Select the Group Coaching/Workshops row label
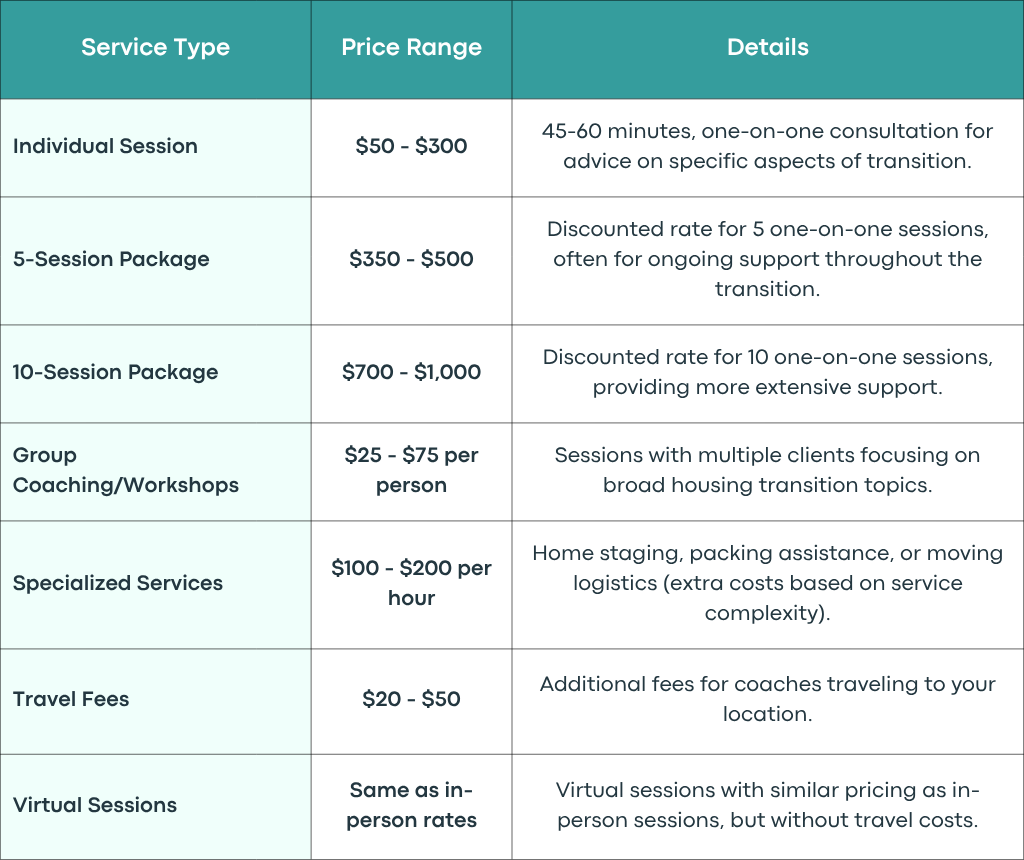This screenshot has width=1024, height=860. (x=126, y=470)
